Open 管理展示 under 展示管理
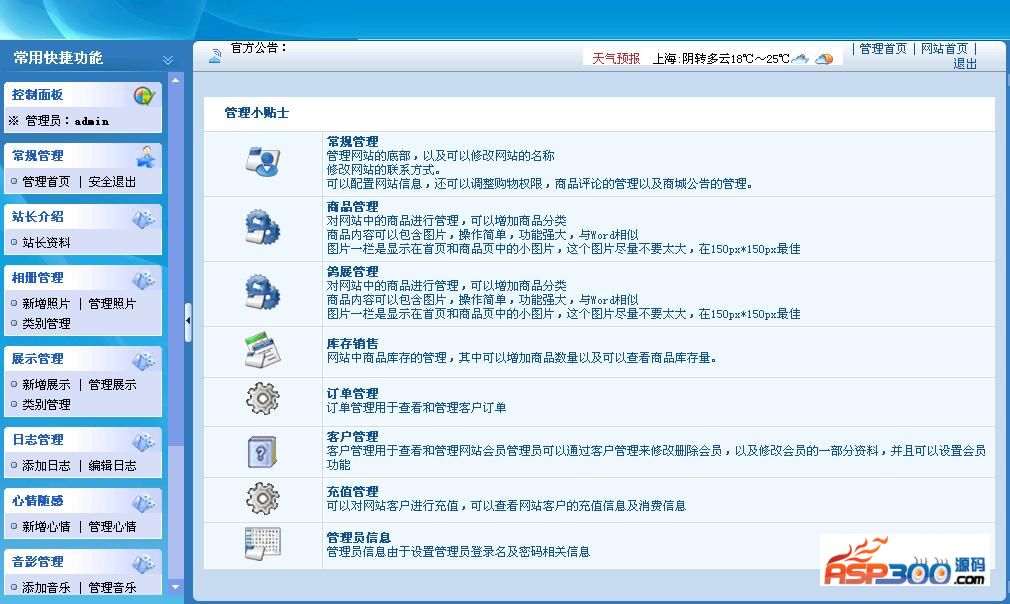The width and height of the screenshot is (1010, 604). click(112, 384)
